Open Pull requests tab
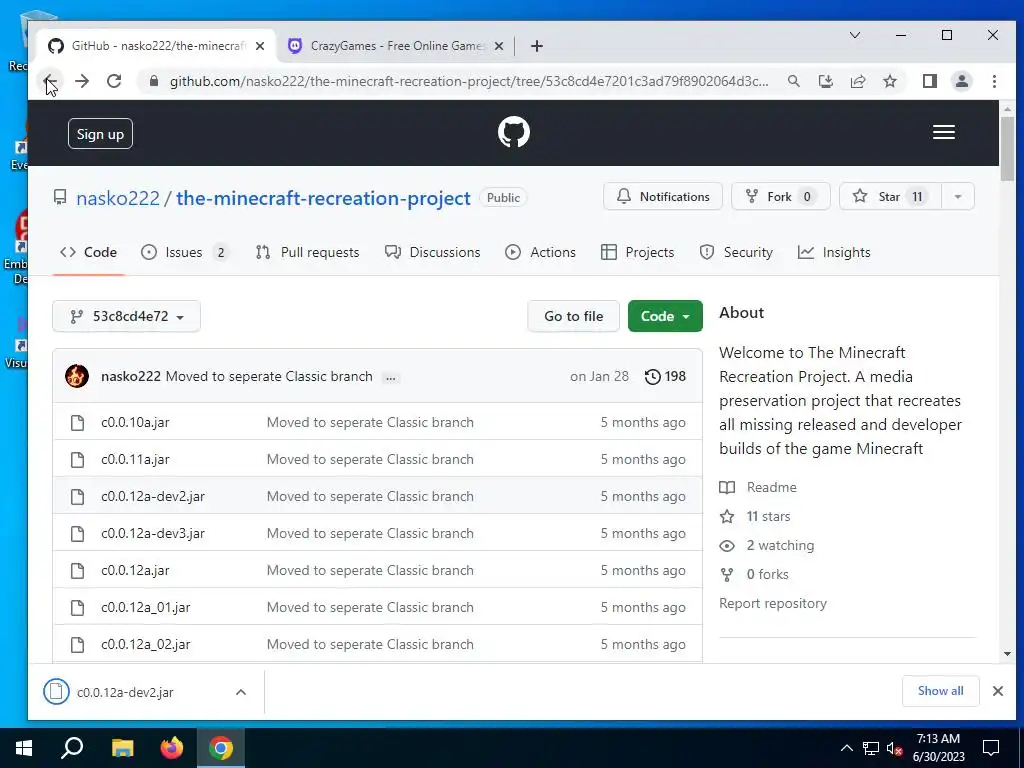Image resolution: width=1024 pixels, height=768 pixels. (x=307, y=253)
